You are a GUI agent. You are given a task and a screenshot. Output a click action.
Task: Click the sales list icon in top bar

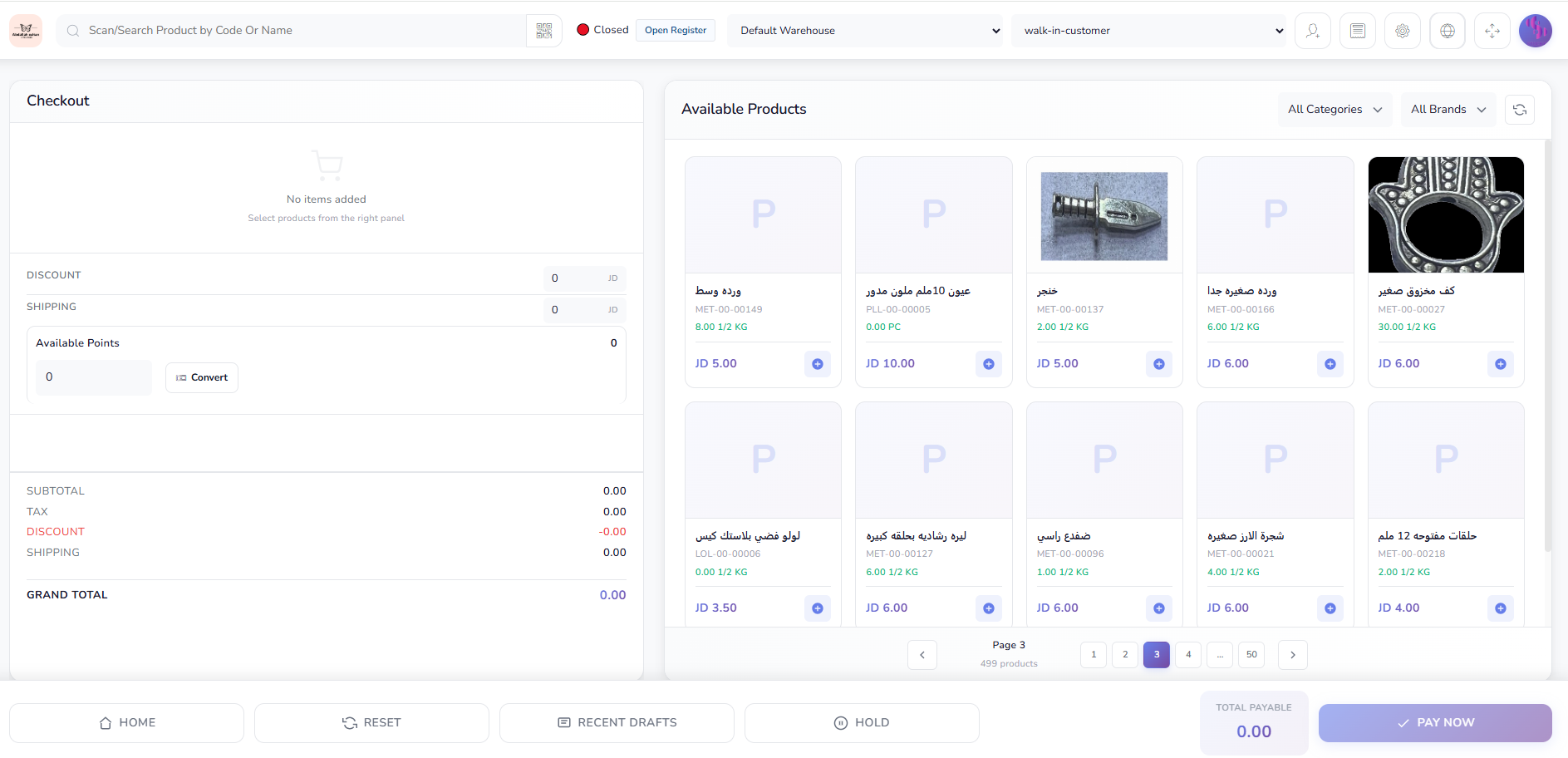[1358, 31]
